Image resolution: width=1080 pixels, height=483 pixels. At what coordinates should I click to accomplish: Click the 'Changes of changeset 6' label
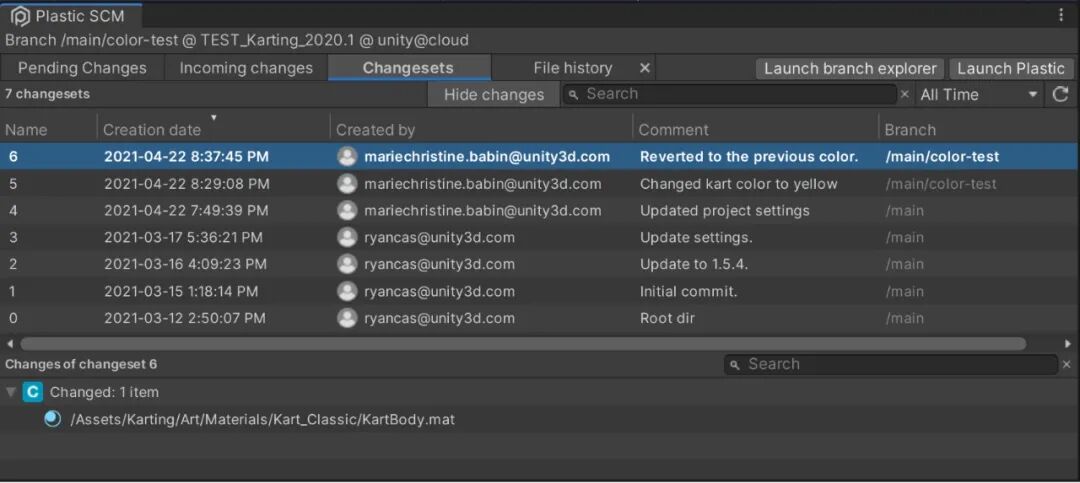click(x=81, y=364)
